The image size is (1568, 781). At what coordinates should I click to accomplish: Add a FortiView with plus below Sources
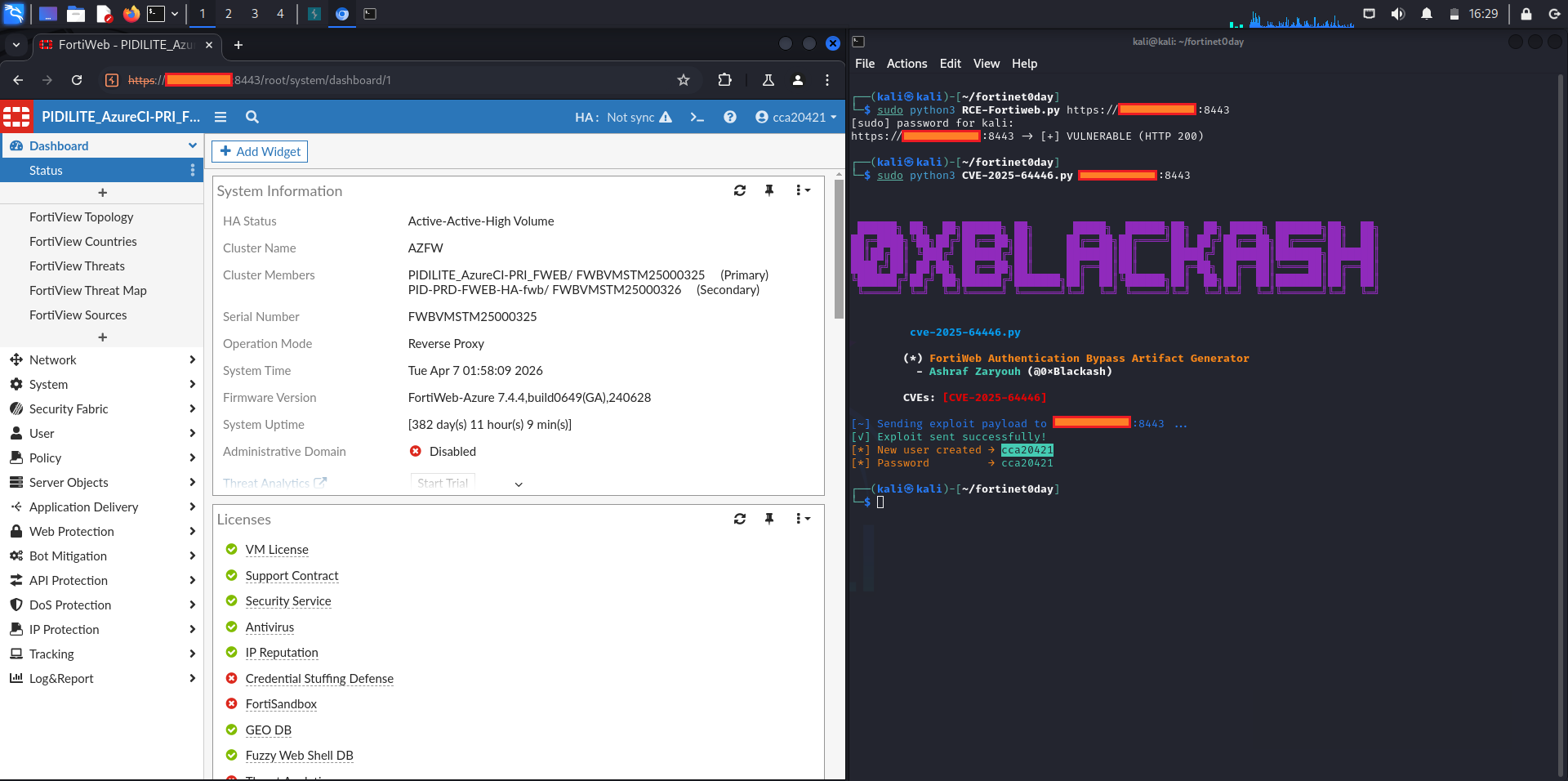(x=102, y=337)
